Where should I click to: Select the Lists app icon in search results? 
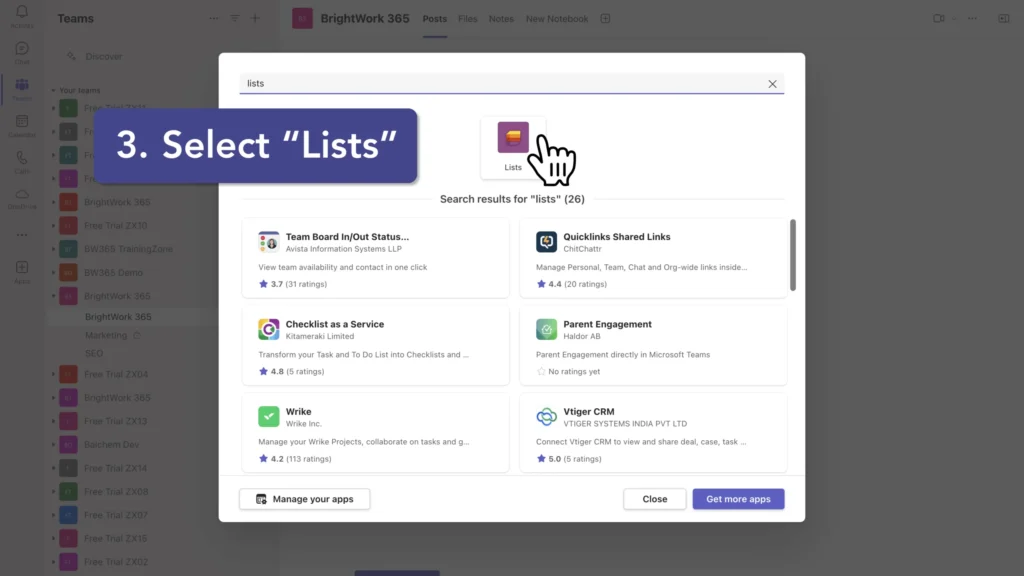pyautogui.click(x=513, y=140)
